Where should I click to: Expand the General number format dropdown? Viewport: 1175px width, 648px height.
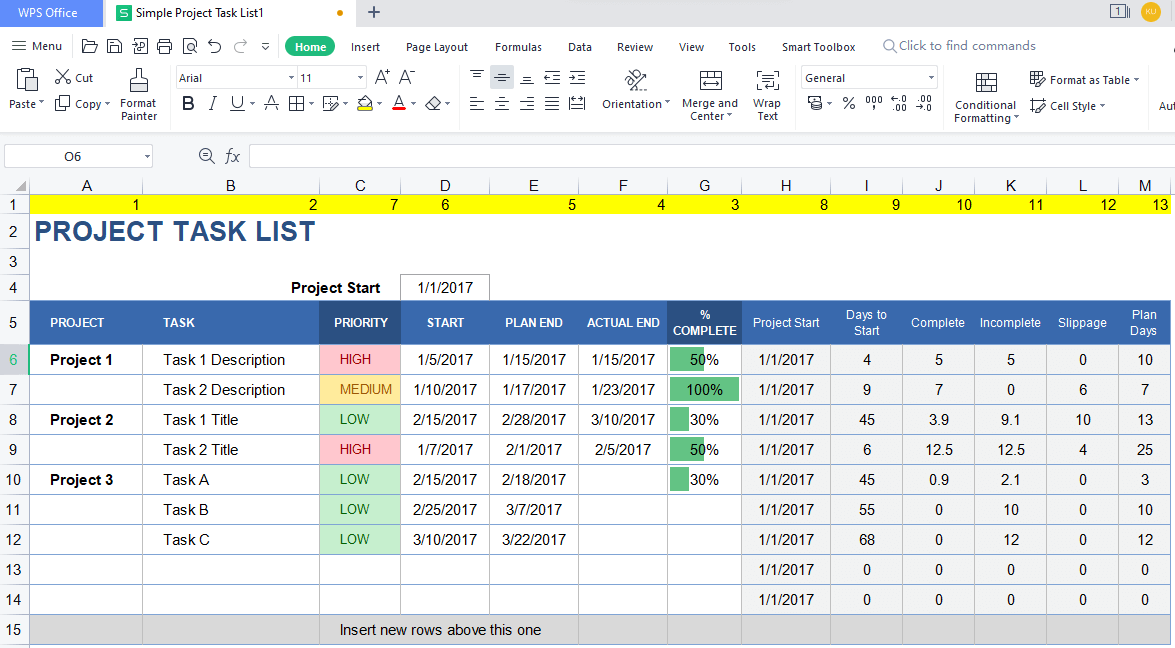point(931,78)
